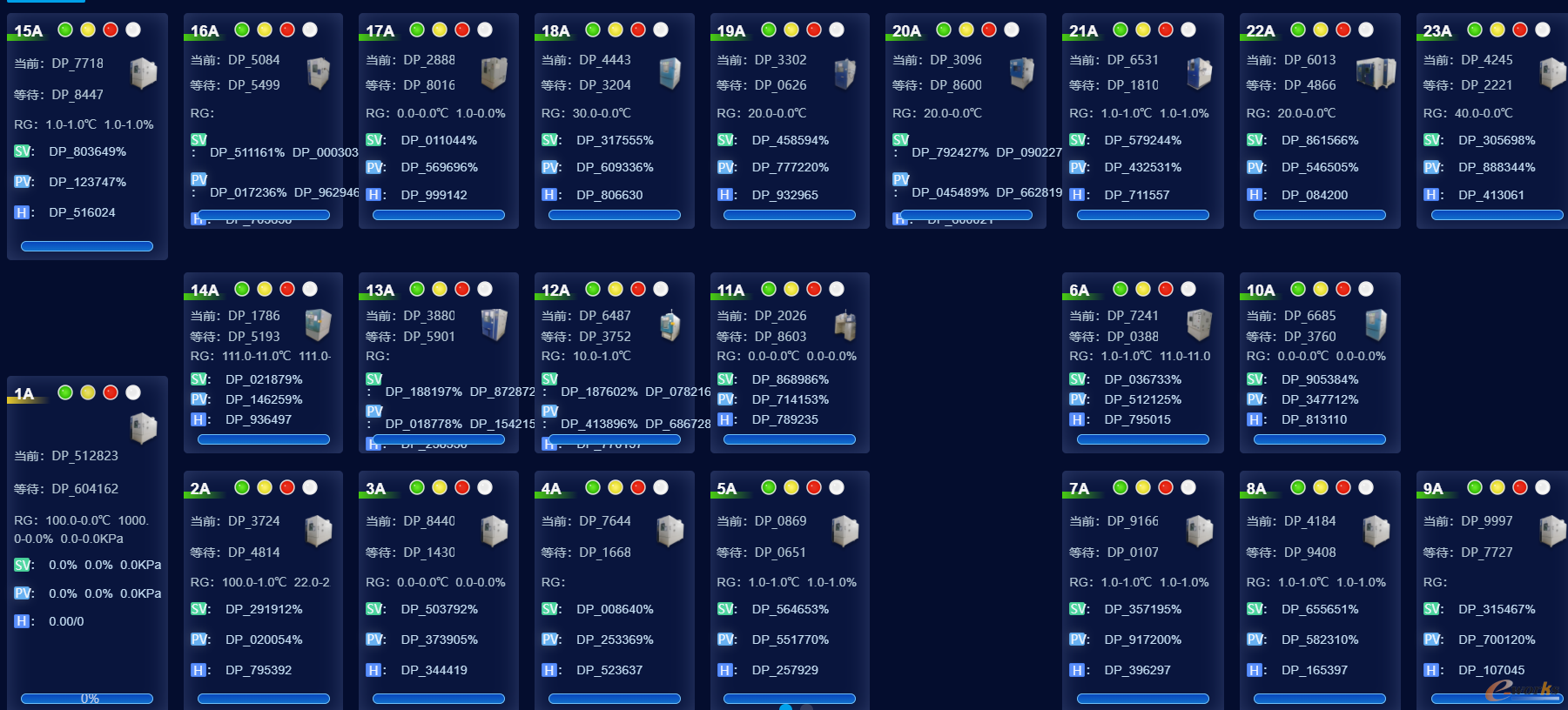This screenshot has width=1568, height=710.
Task: Open the device image in card 1A
Action: pos(144,428)
